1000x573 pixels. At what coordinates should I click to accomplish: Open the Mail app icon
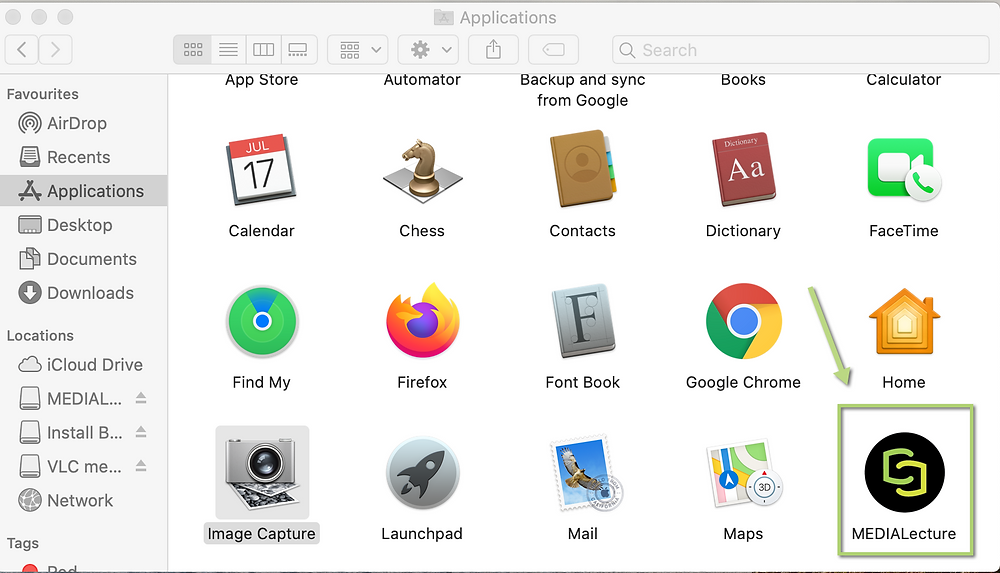point(585,473)
